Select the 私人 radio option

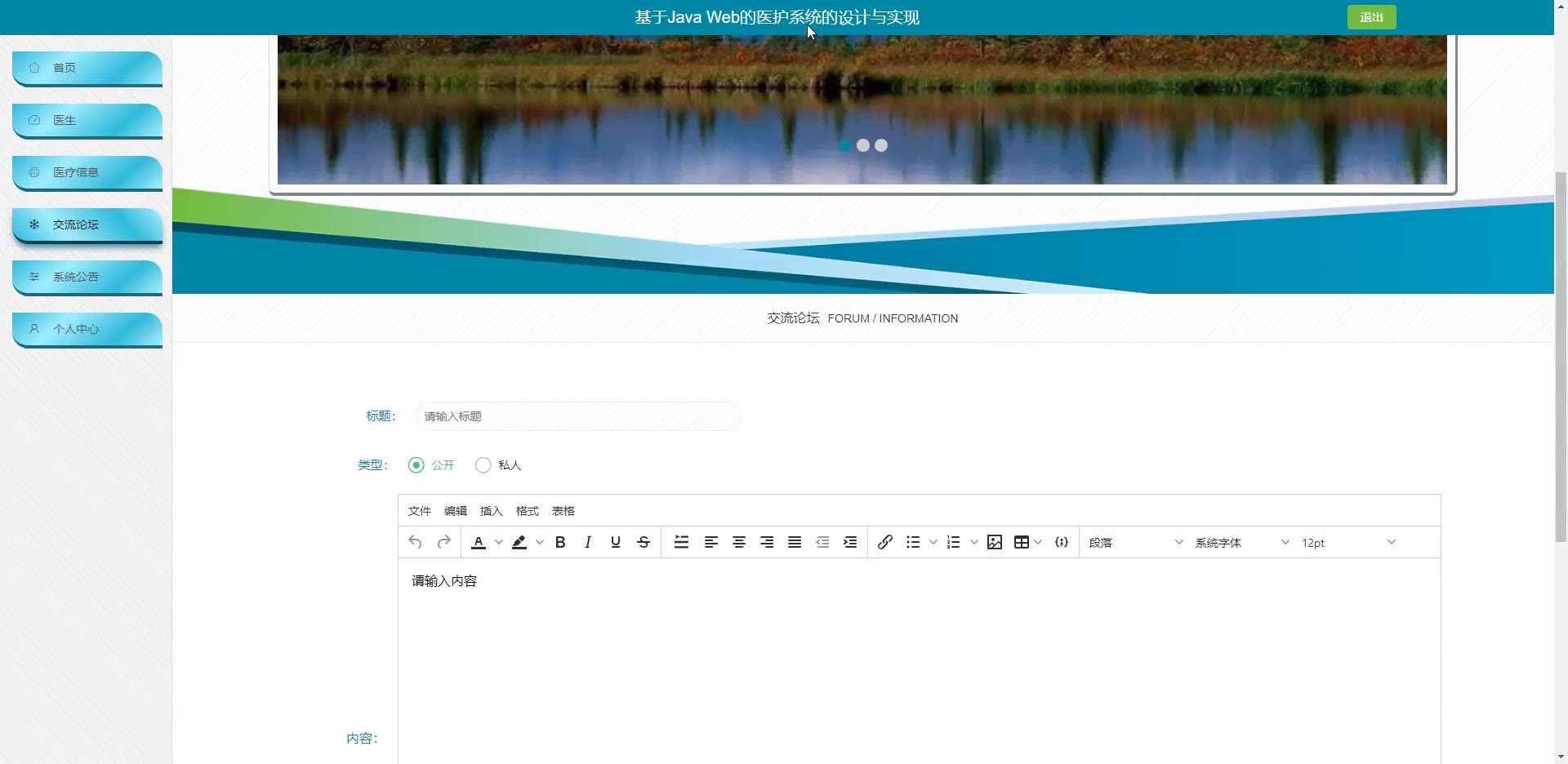pyautogui.click(x=498, y=465)
